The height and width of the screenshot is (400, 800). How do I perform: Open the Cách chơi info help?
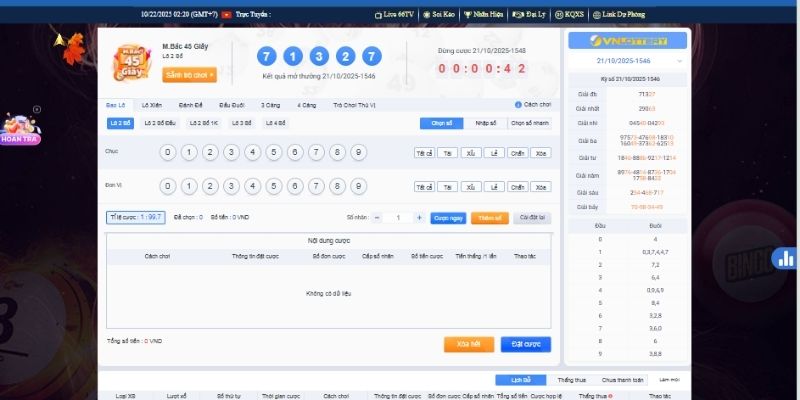pyautogui.click(x=533, y=105)
